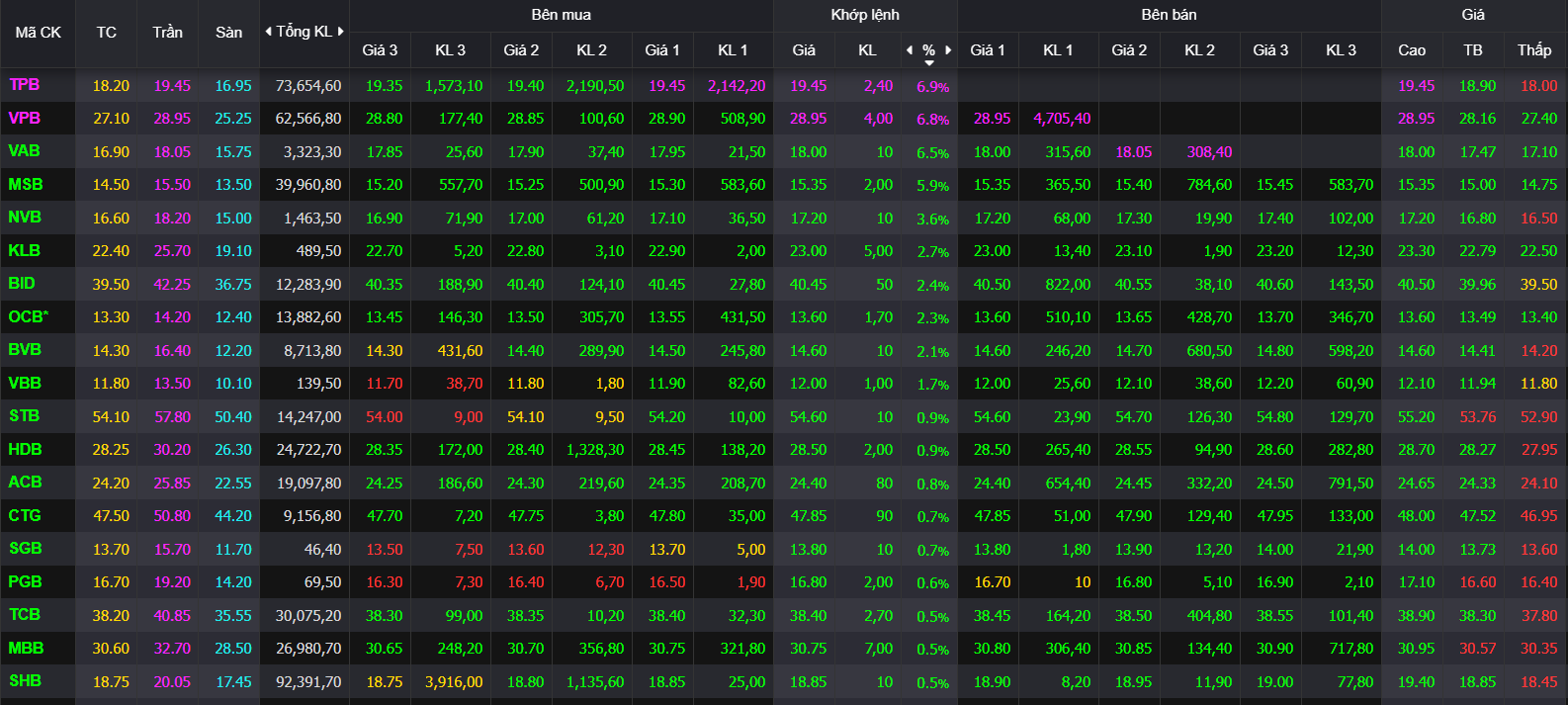Open the KLB stock symbol
The image size is (1568, 705).
[x=25, y=250]
